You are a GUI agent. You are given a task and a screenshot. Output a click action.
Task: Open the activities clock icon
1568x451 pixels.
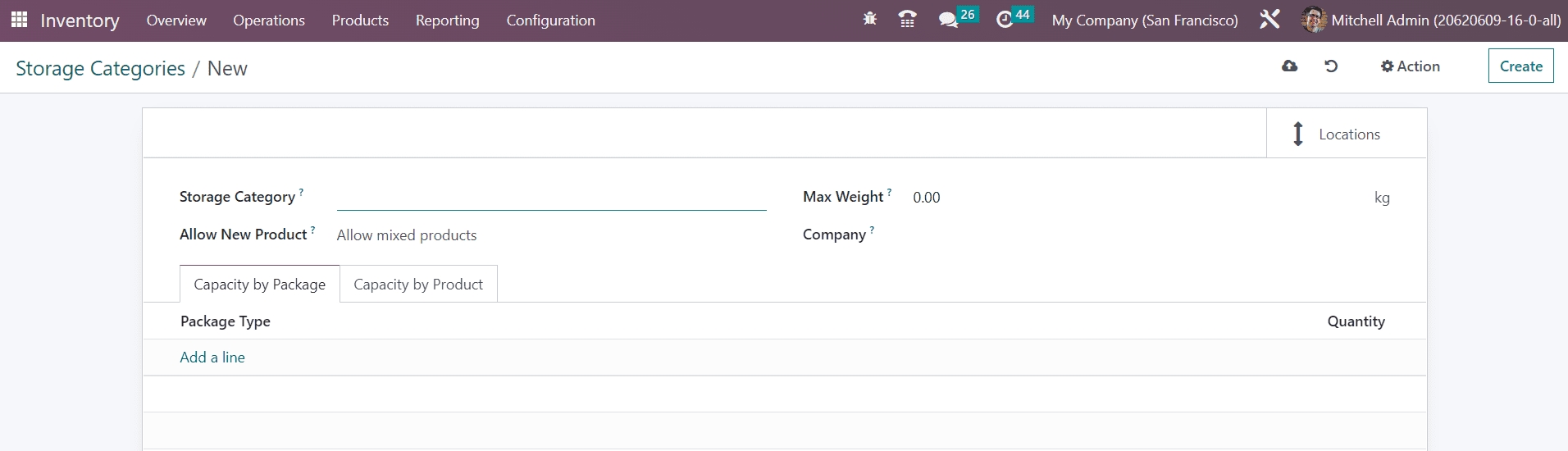[1005, 20]
